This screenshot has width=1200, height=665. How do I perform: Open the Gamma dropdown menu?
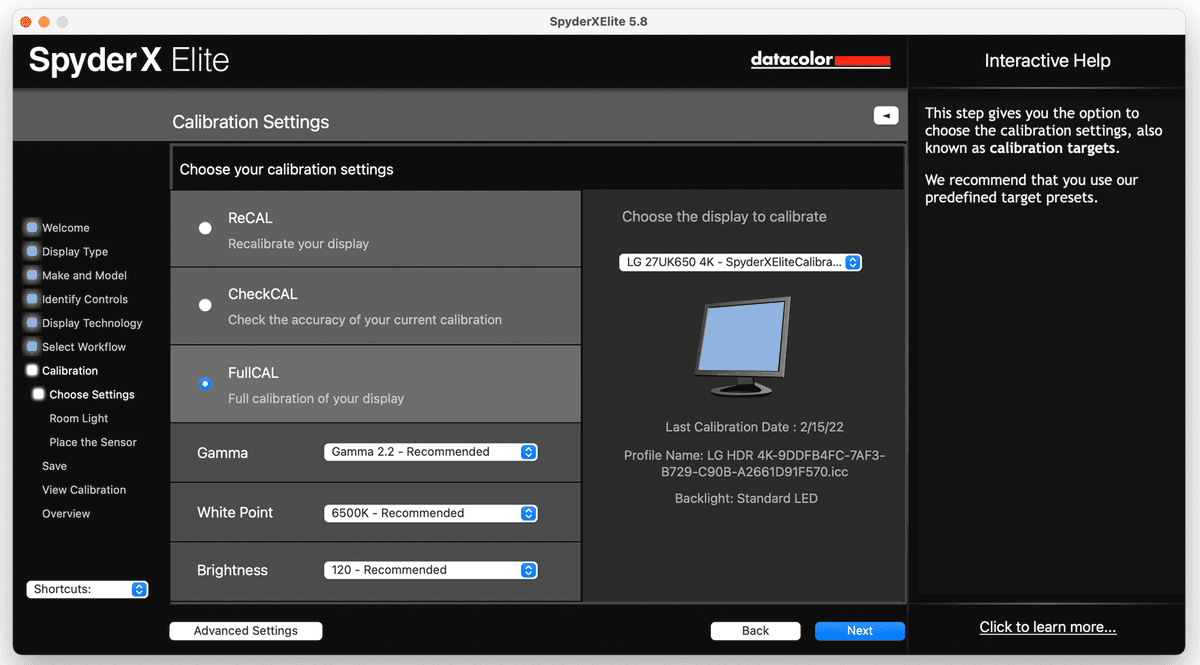430,451
